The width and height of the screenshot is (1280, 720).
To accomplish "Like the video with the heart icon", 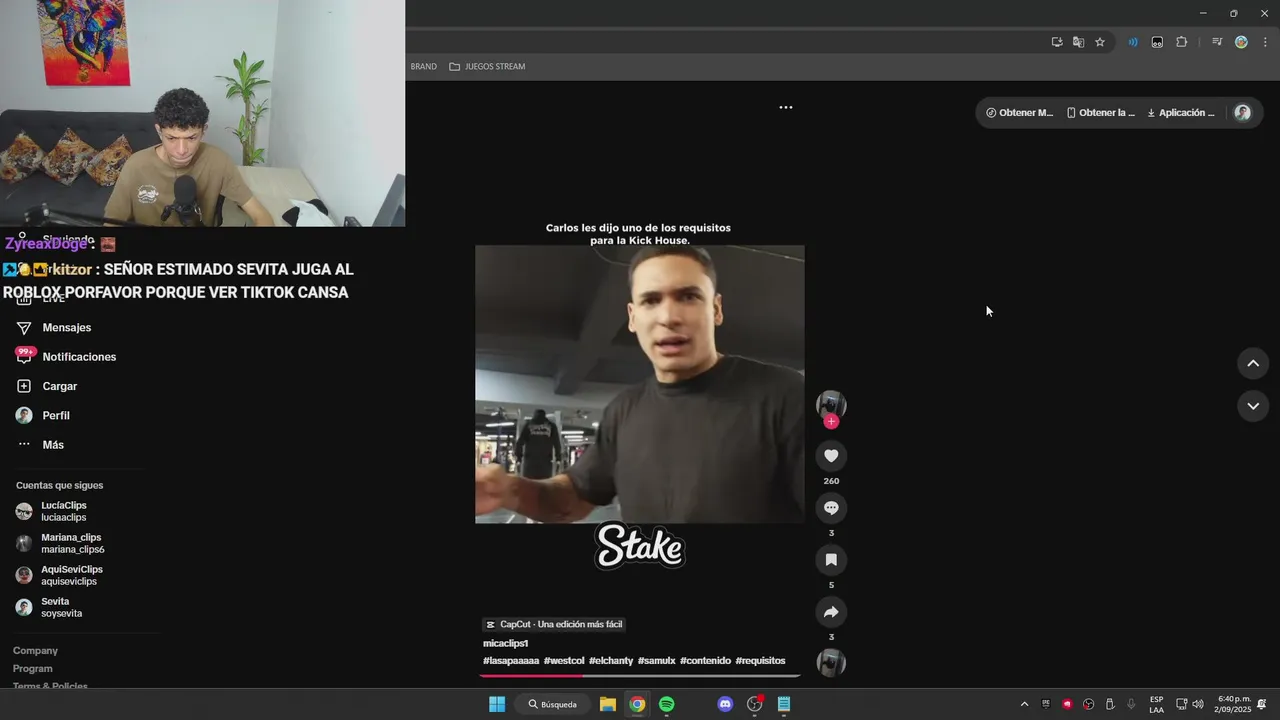I will pos(831,456).
